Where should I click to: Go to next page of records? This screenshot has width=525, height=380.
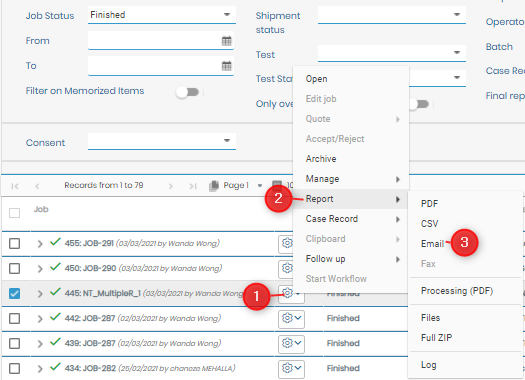click(x=171, y=186)
